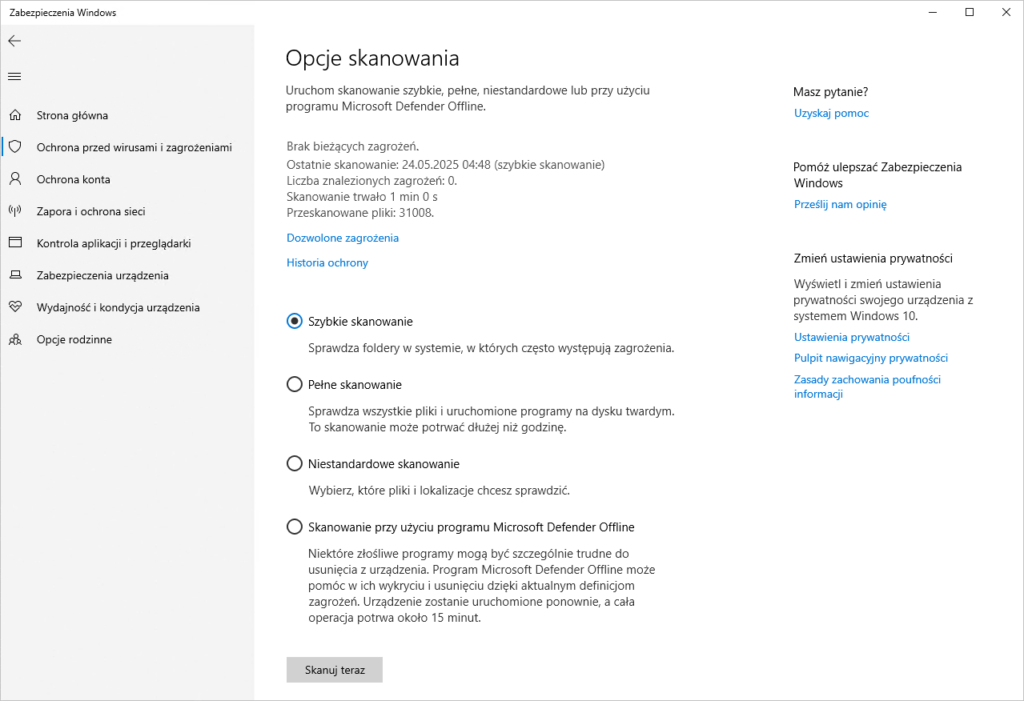This screenshot has width=1024, height=701.
Task: Open Pulpit nawigacyjny prywatności link
Action: [x=871, y=358]
